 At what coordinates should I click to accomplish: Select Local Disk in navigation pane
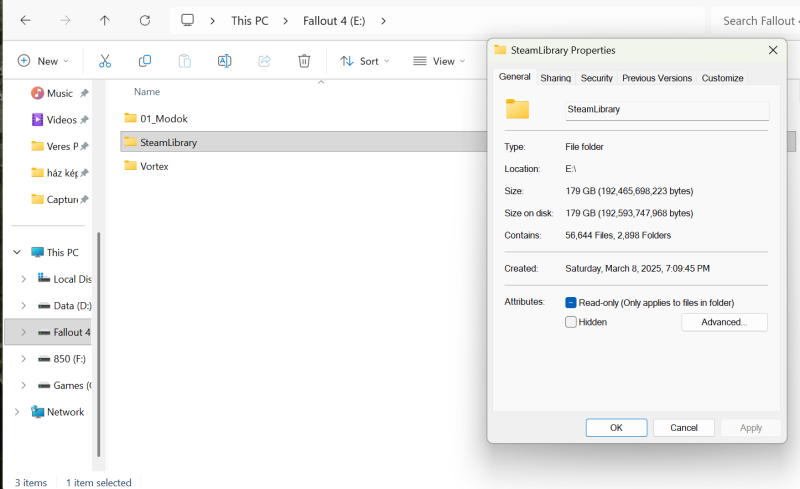point(65,279)
